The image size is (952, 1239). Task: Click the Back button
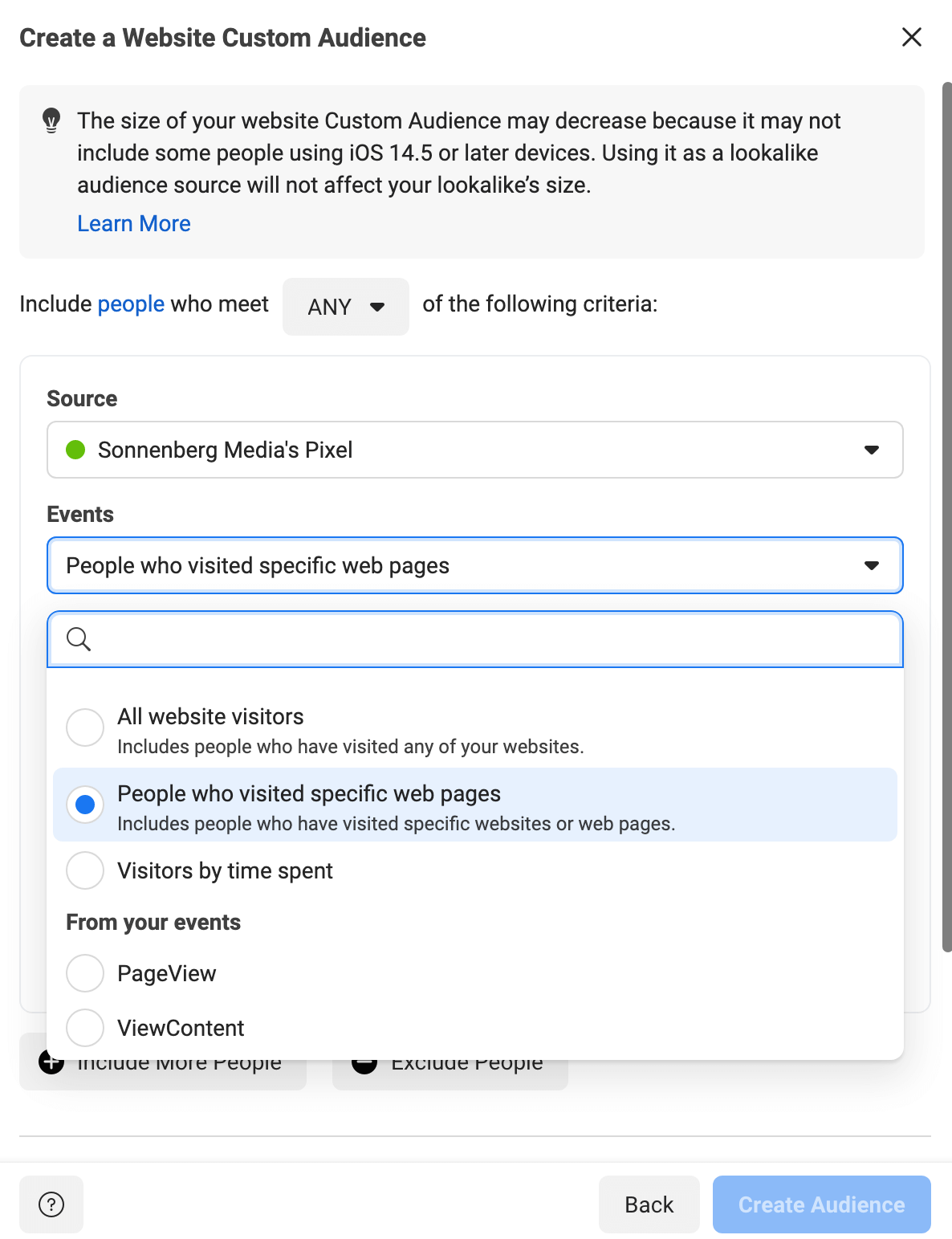point(649,1204)
